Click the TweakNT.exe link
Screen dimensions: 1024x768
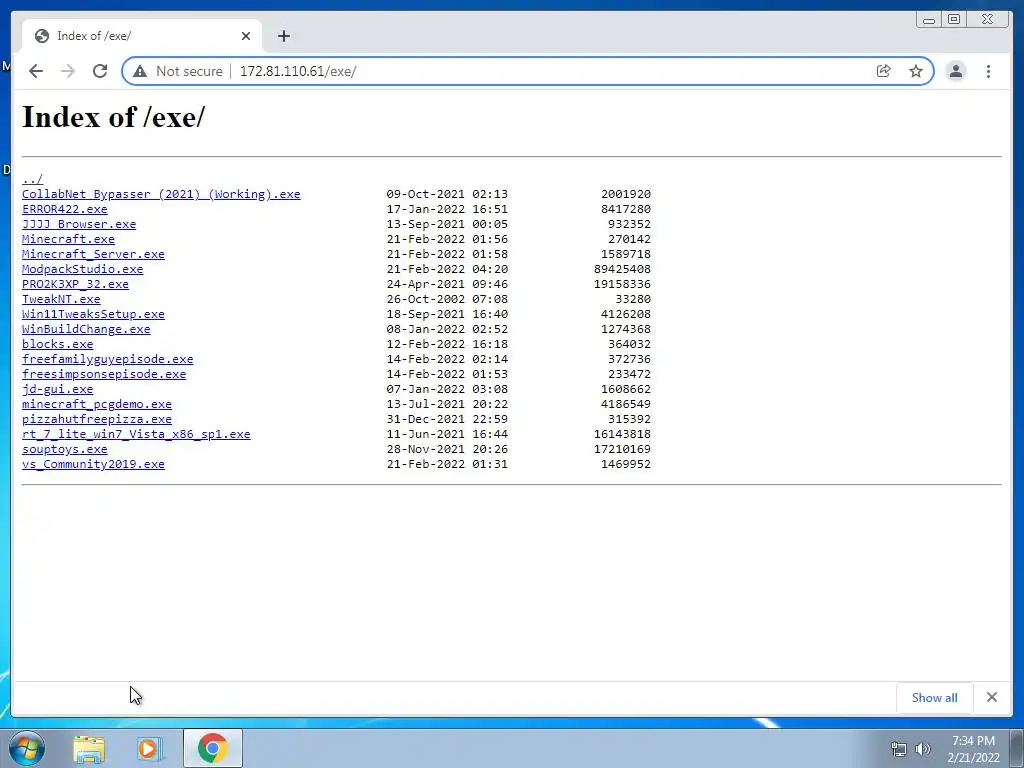(61, 299)
